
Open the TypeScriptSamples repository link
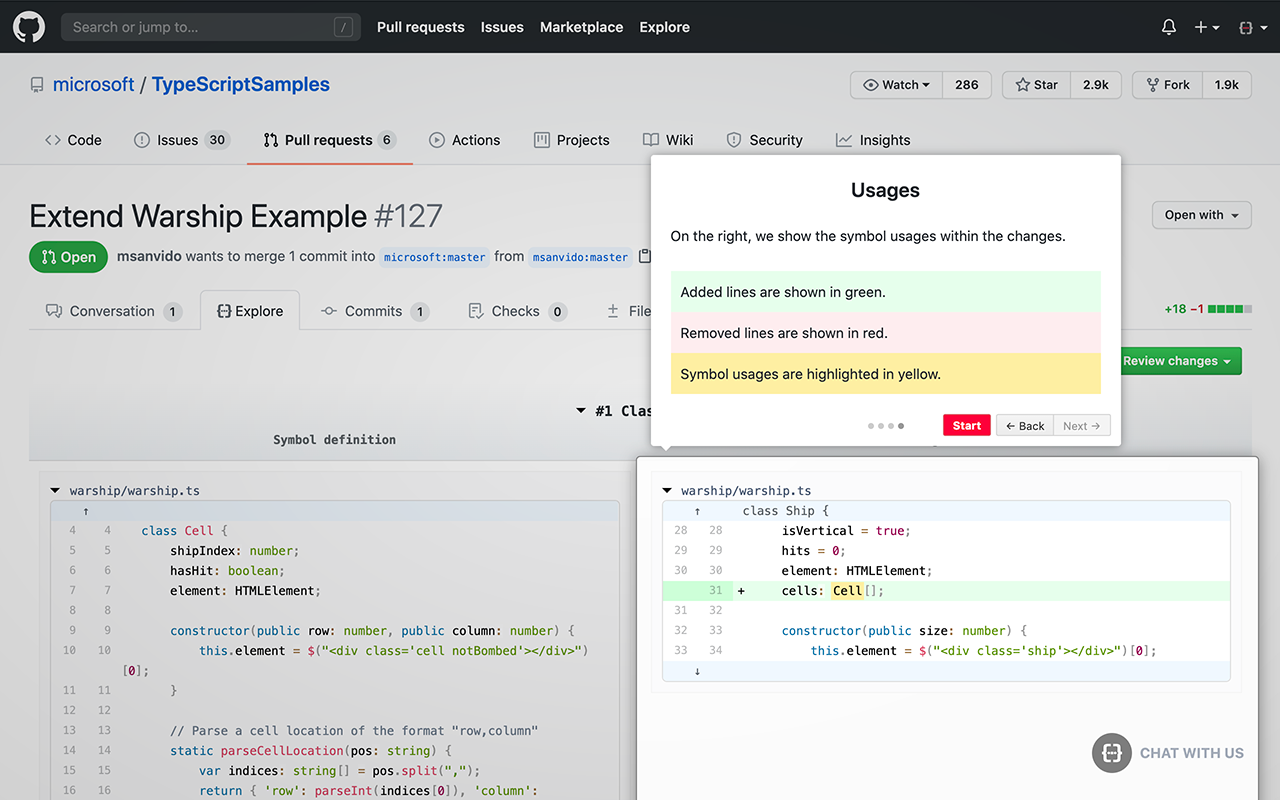coord(241,85)
